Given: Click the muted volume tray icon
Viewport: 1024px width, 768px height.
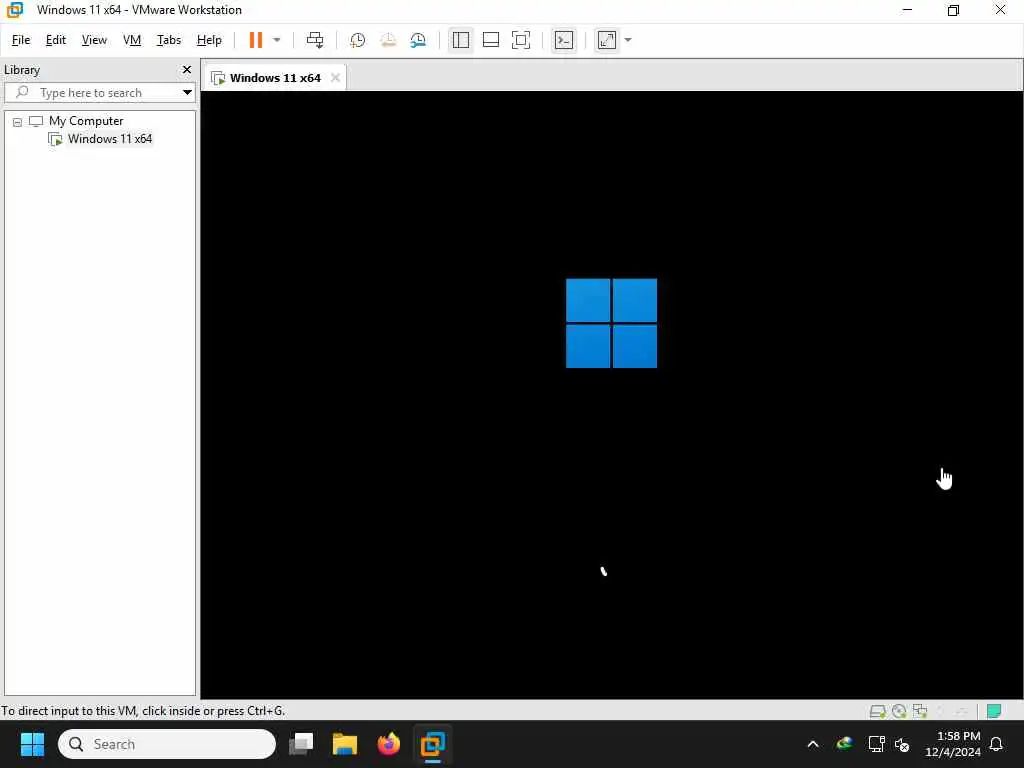Looking at the screenshot, I should pyautogui.click(x=903, y=744).
